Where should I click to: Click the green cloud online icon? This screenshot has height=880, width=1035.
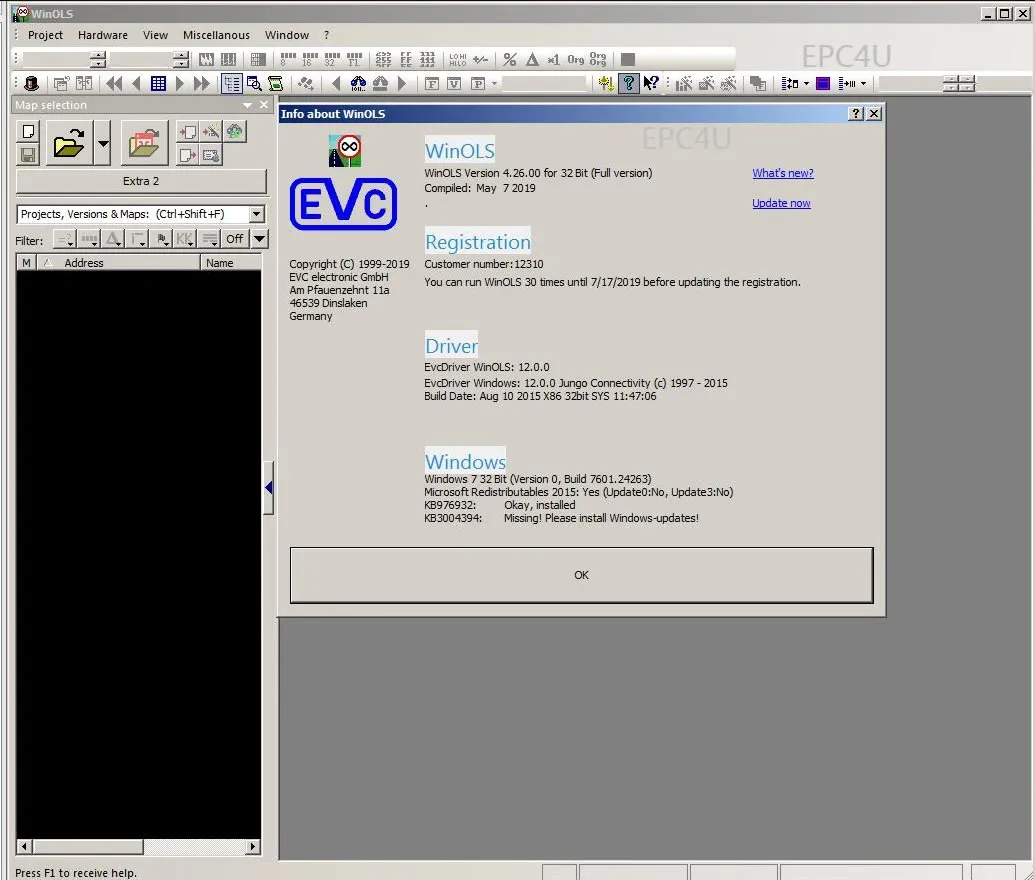point(234,131)
